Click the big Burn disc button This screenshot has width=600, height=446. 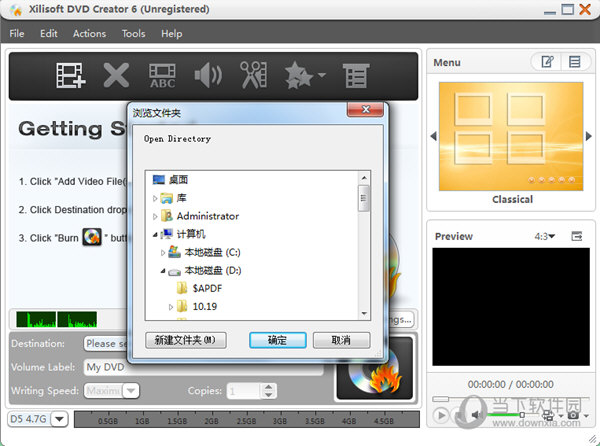375,369
